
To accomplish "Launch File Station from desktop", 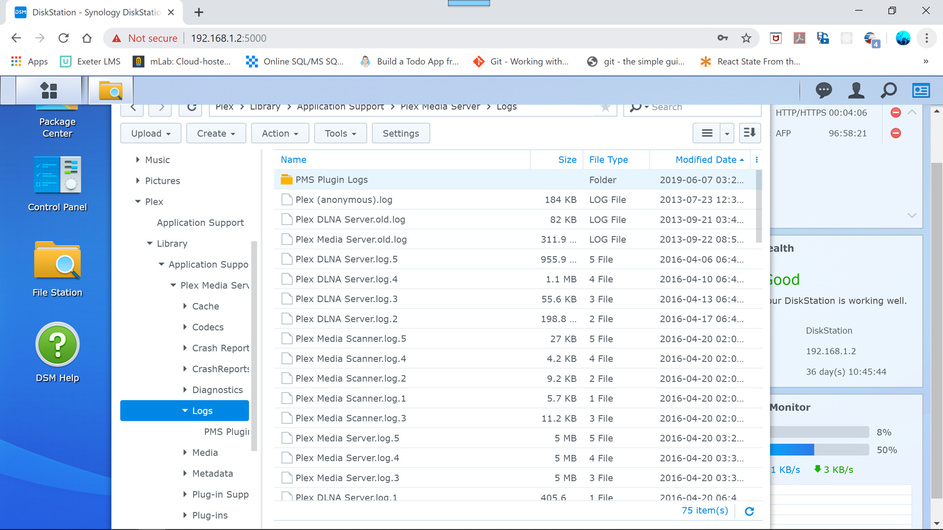I will (x=57, y=268).
